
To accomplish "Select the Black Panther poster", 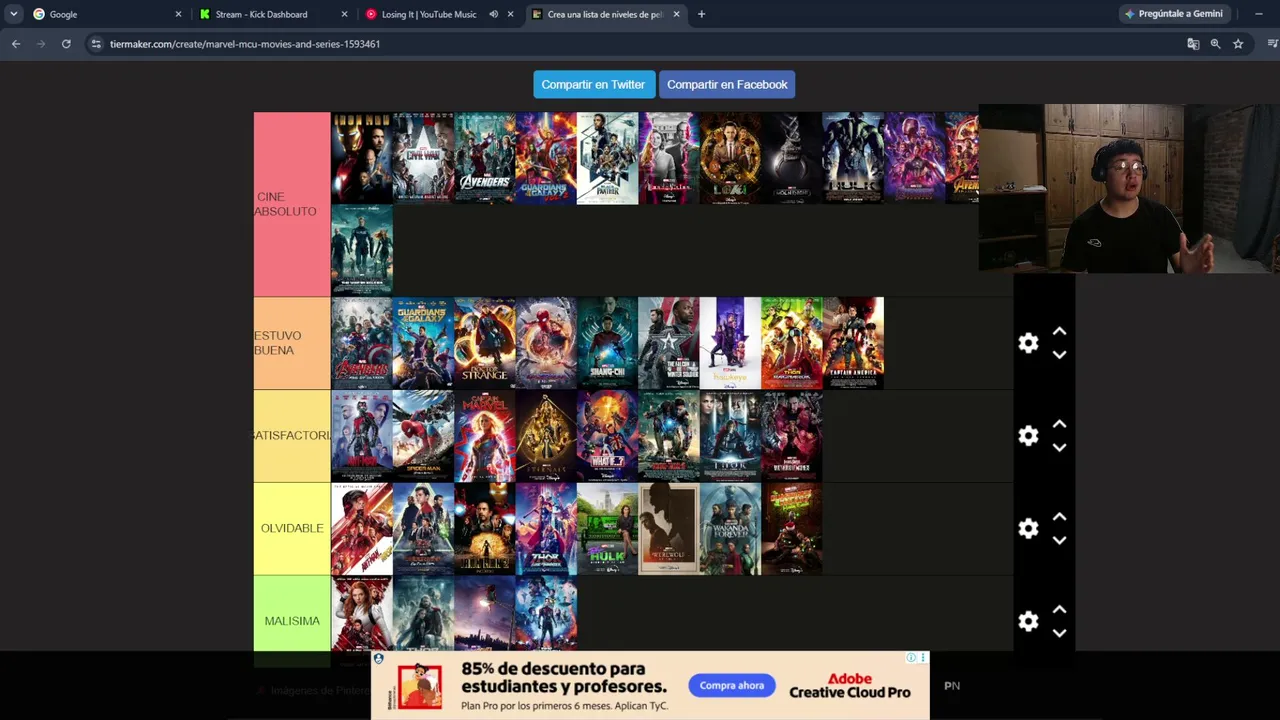I will 607,158.
